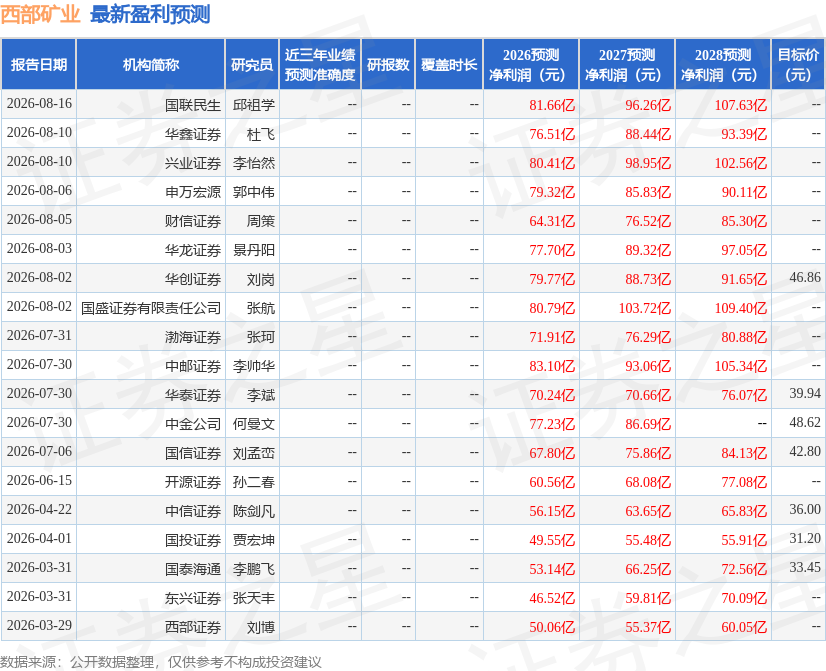Click the value 107.63亿

pos(741,105)
